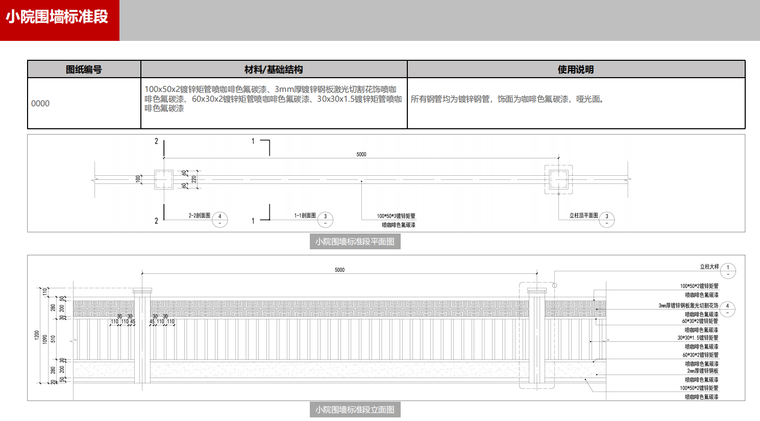Select the '图纸编号' table header
This screenshot has height=421, width=760.
(84, 69)
